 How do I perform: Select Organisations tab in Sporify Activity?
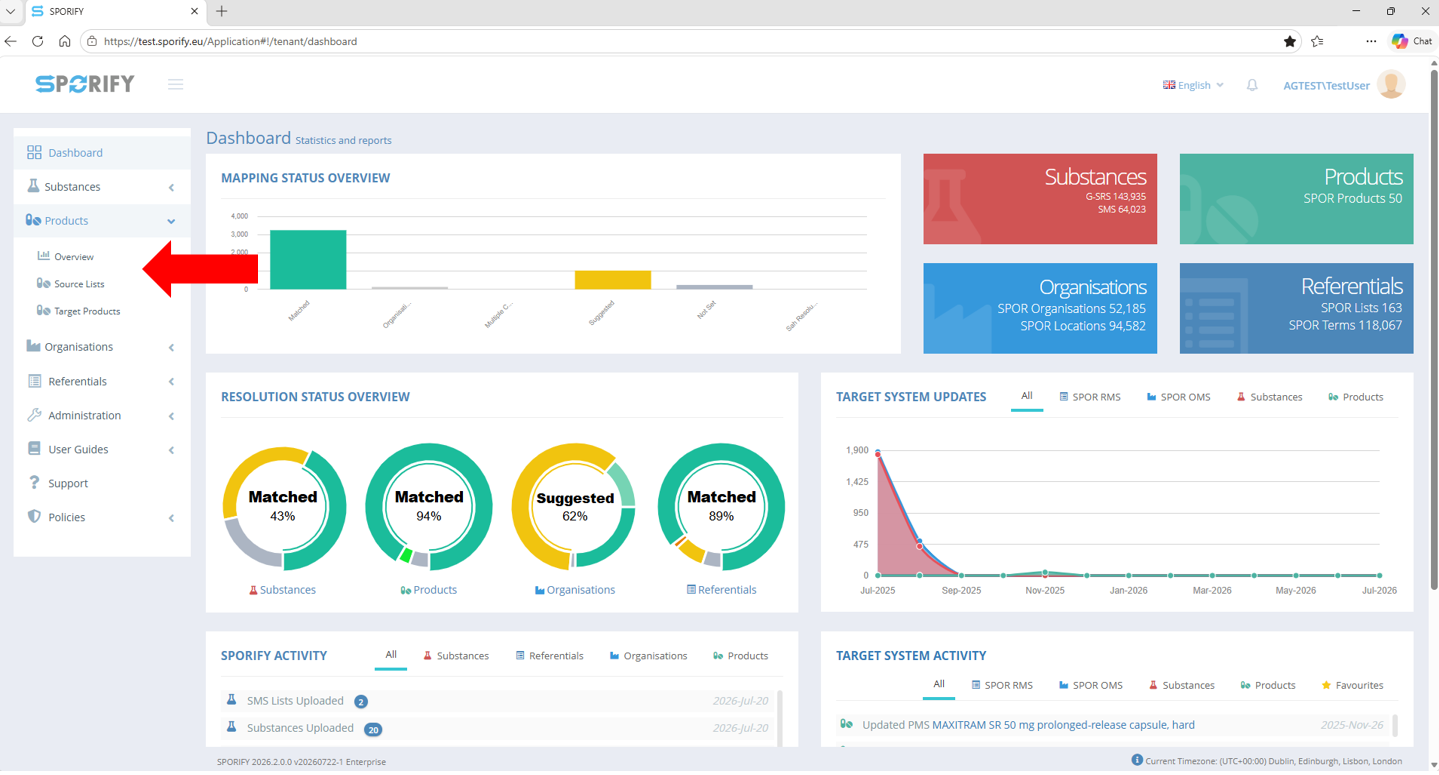[x=648, y=656]
